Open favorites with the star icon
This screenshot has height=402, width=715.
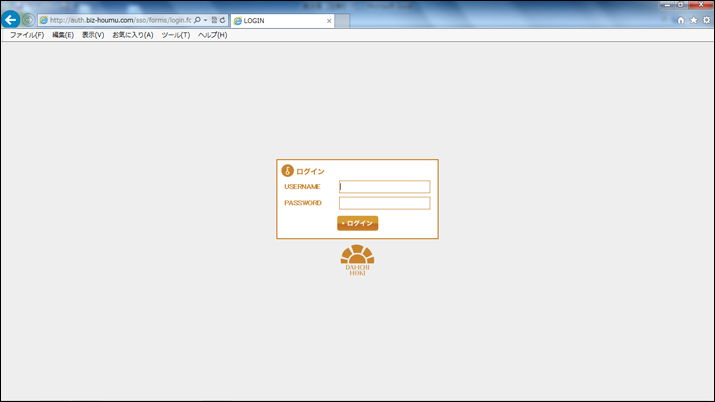[x=694, y=20]
